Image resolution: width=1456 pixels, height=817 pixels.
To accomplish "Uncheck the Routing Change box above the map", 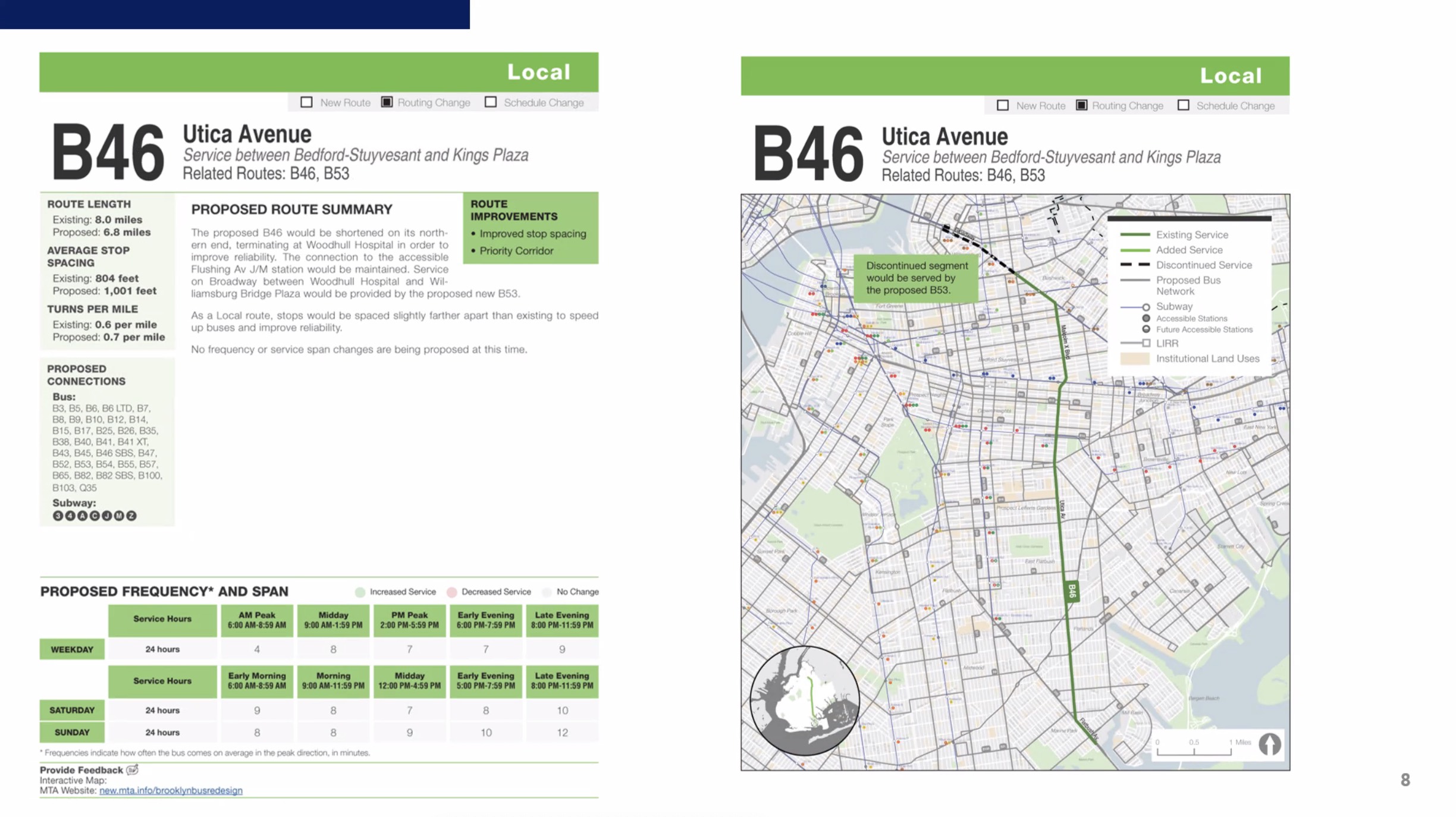I will tap(1081, 105).
